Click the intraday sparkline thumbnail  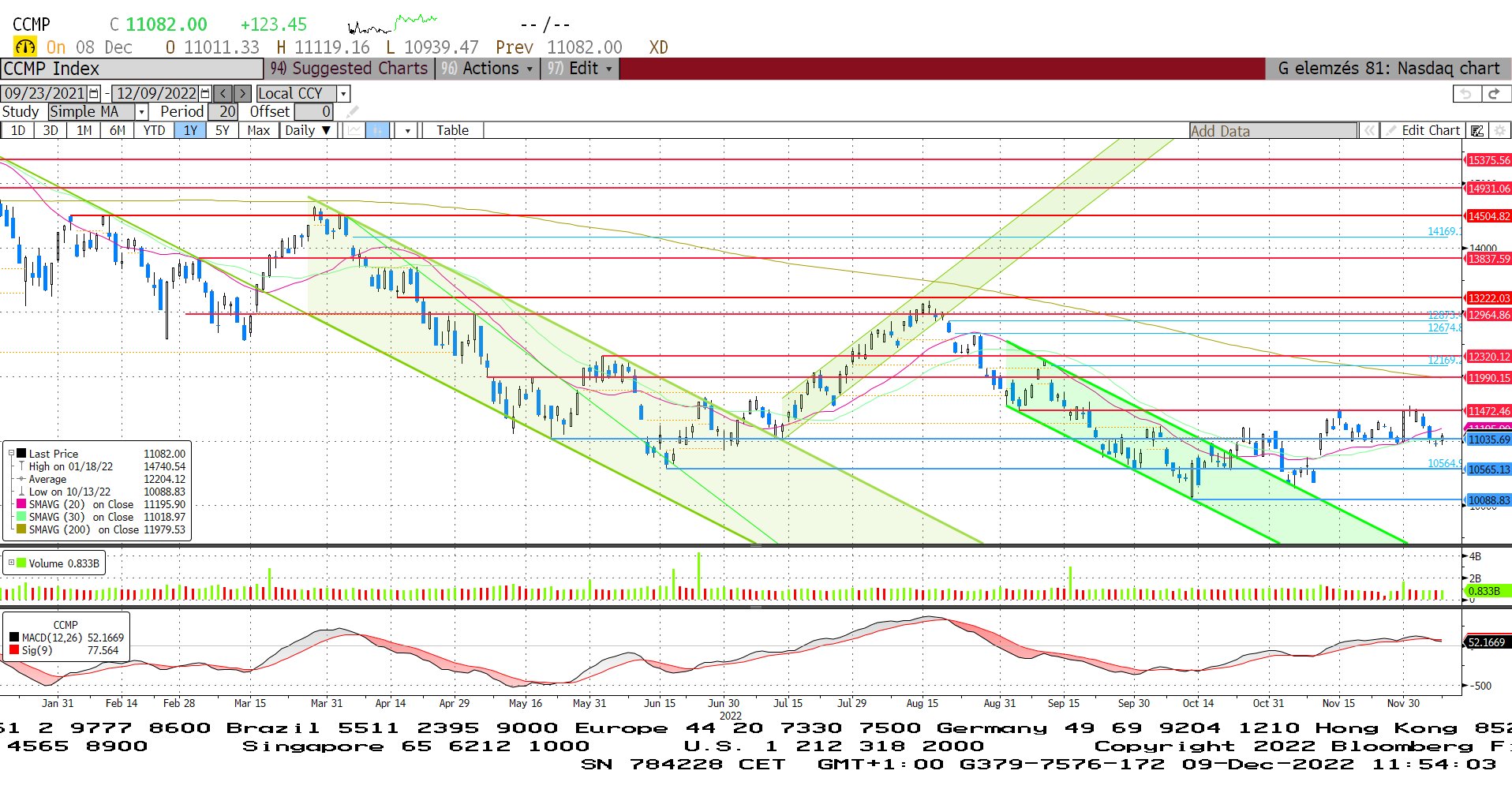coord(392,24)
